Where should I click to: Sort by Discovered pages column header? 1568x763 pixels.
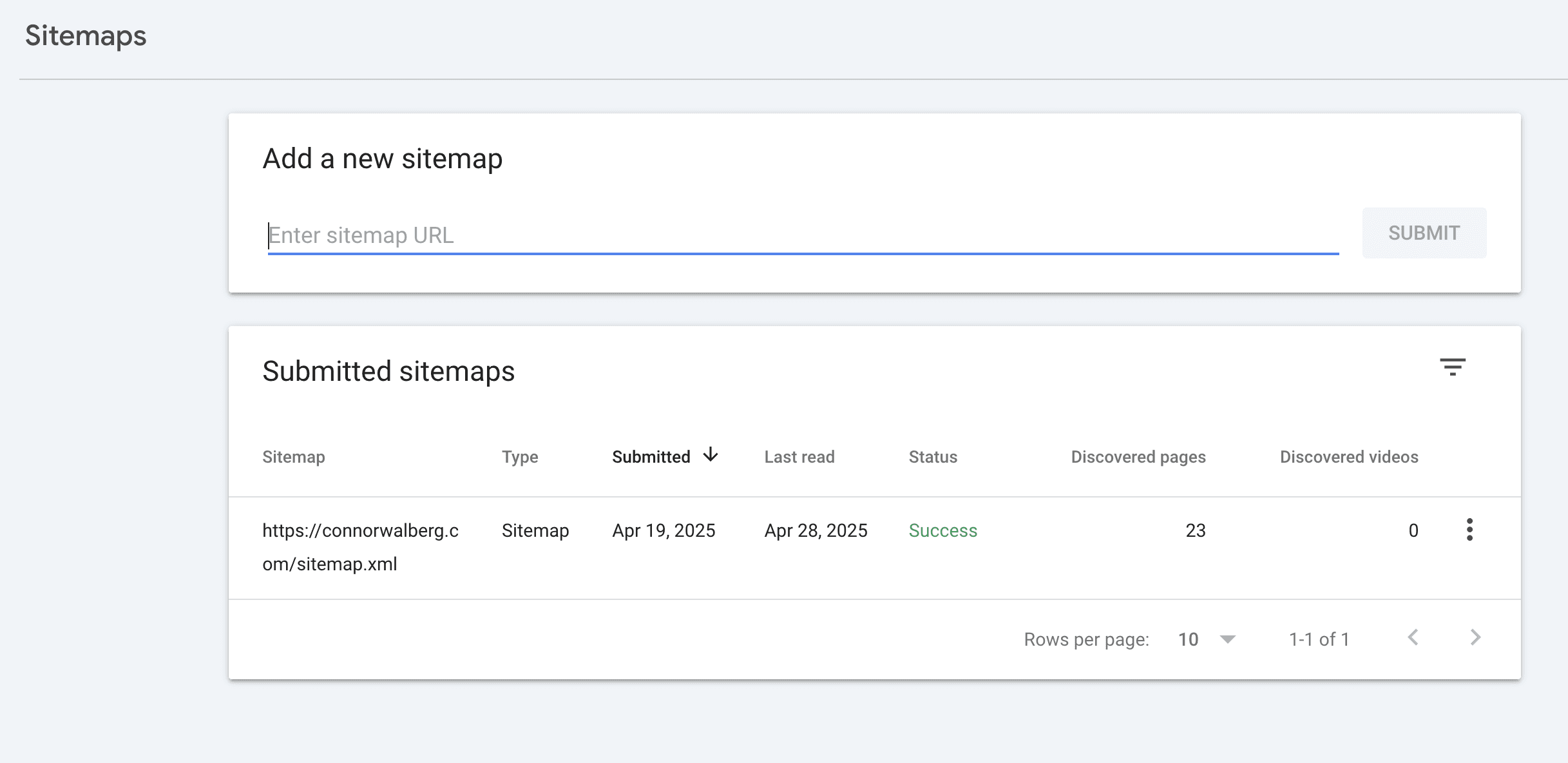(1138, 457)
